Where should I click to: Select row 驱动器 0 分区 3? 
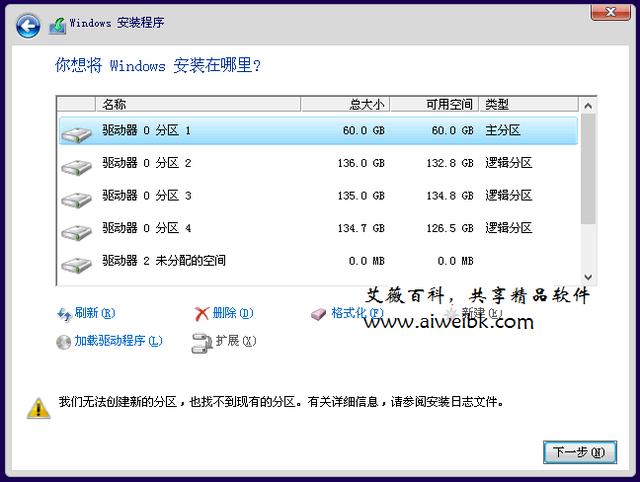(x=318, y=196)
